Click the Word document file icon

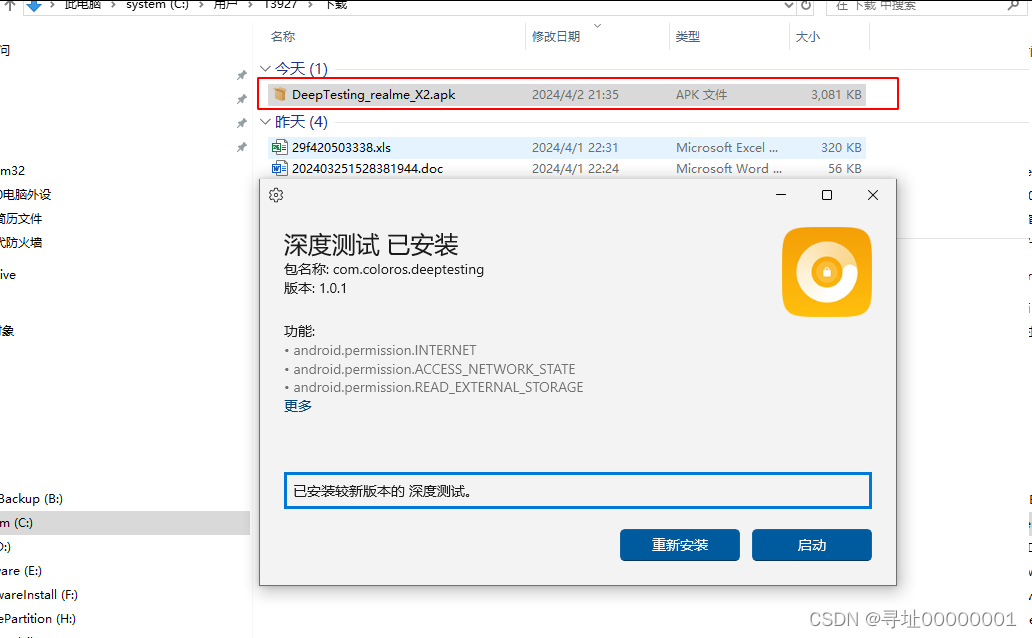280,168
